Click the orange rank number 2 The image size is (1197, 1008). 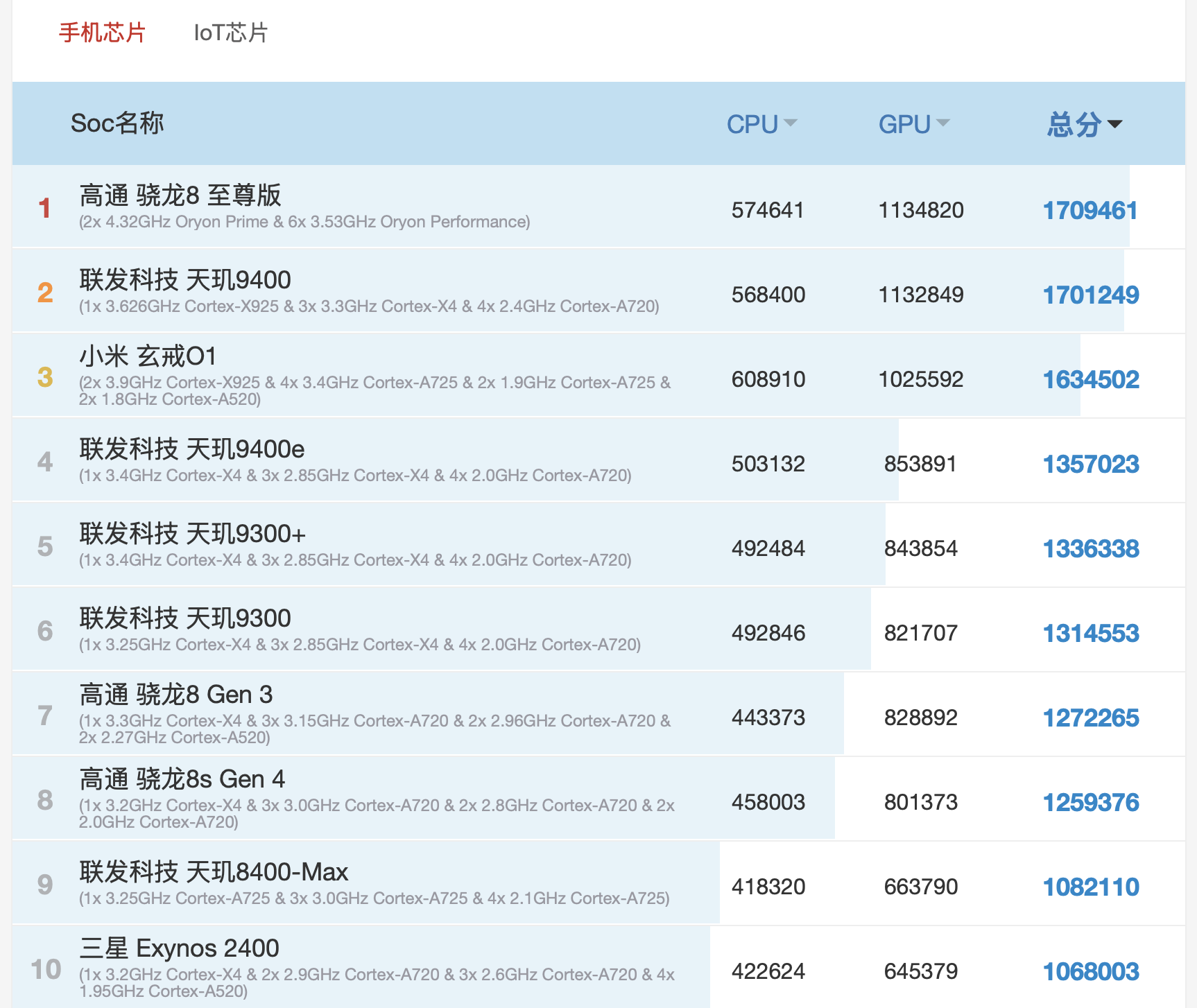click(x=45, y=293)
